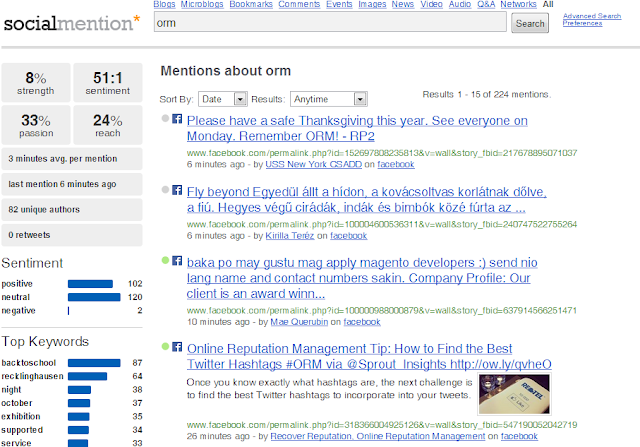Open Online Reputation Management Tip title
Viewport: 640px width, 447px height.
pyautogui.click(x=369, y=356)
